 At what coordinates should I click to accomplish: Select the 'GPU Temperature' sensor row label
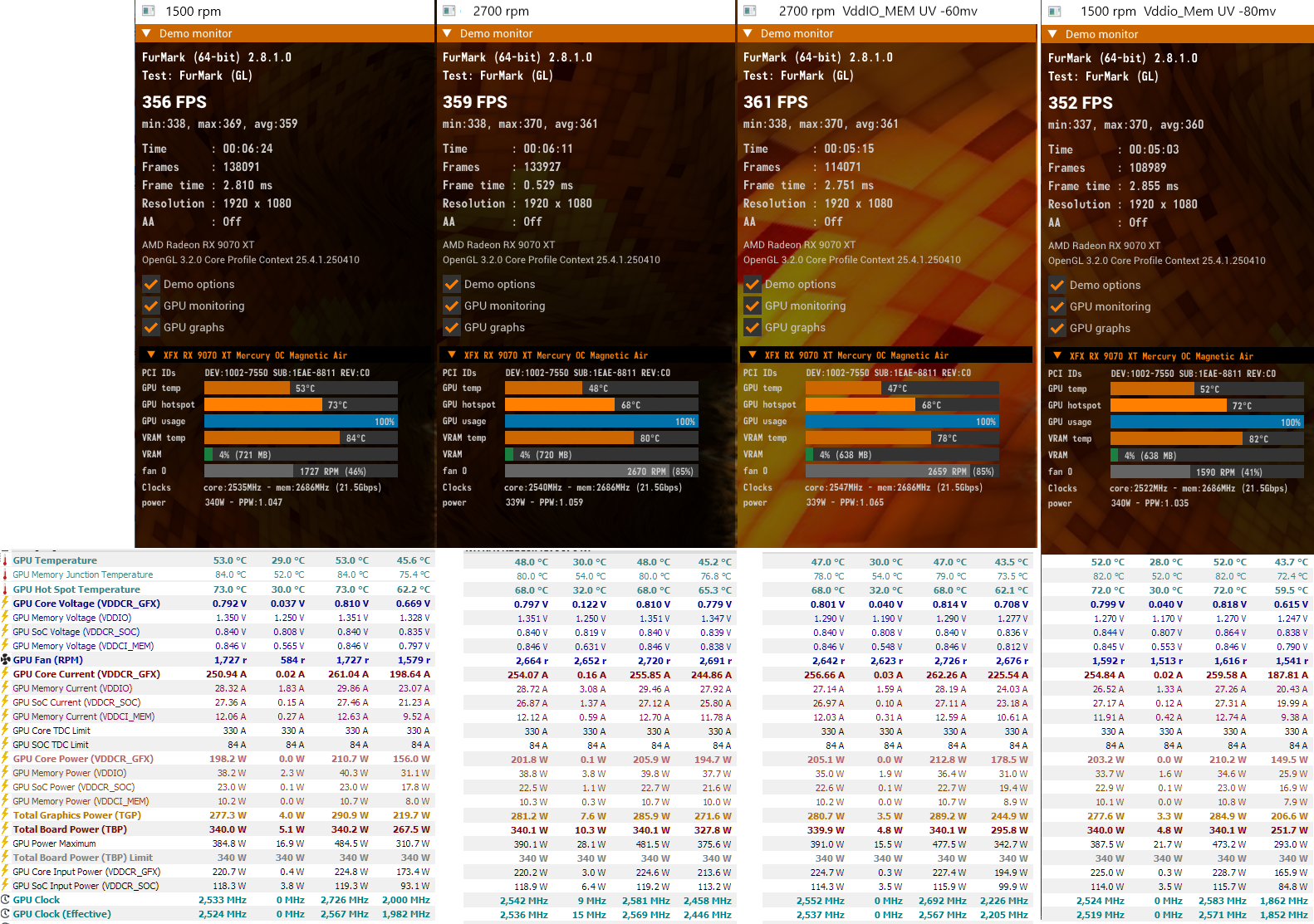tap(55, 560)
